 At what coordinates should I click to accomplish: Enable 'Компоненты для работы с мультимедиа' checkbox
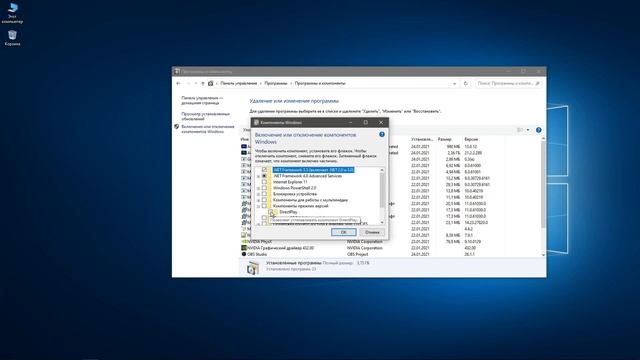(264, 200)
